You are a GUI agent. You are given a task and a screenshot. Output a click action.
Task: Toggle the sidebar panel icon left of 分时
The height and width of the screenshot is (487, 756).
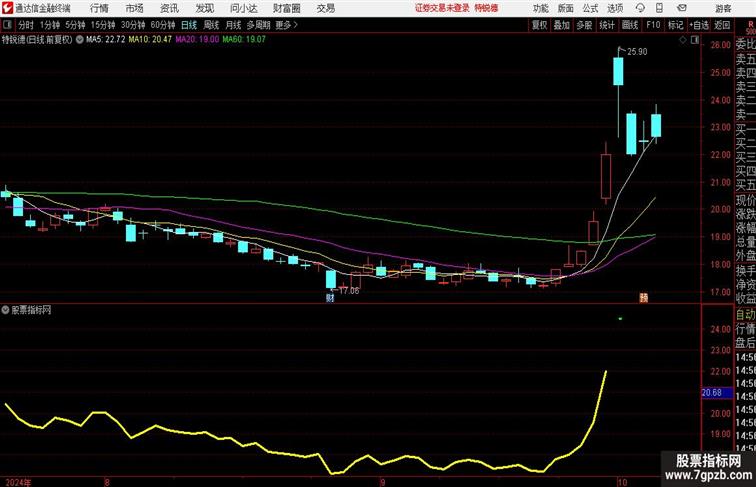point(7,25)
